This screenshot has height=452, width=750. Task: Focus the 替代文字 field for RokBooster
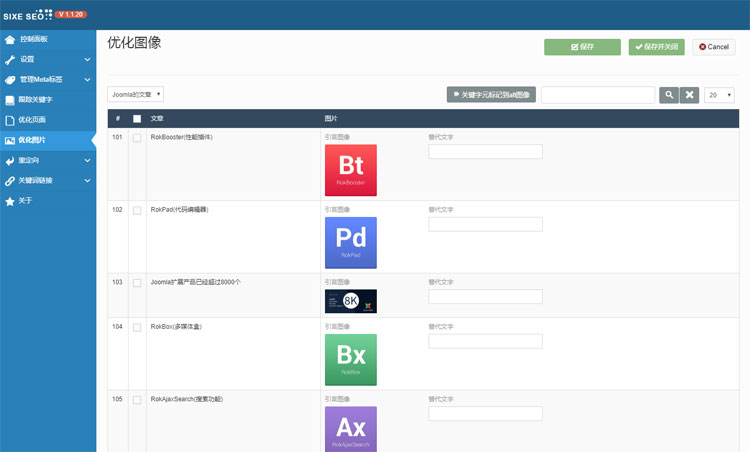point(485,152)
